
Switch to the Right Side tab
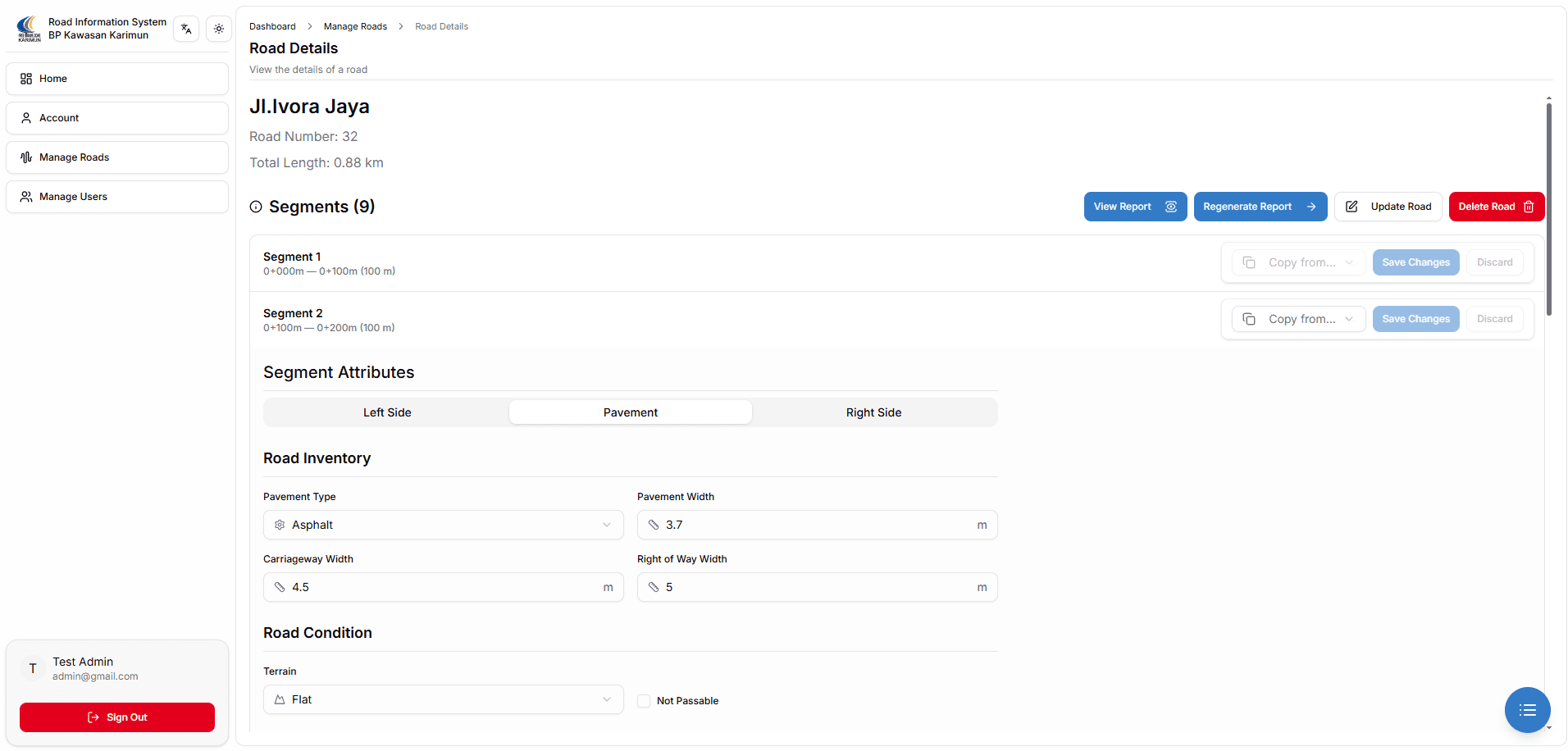pyautogui.click(x=873, y=412)
